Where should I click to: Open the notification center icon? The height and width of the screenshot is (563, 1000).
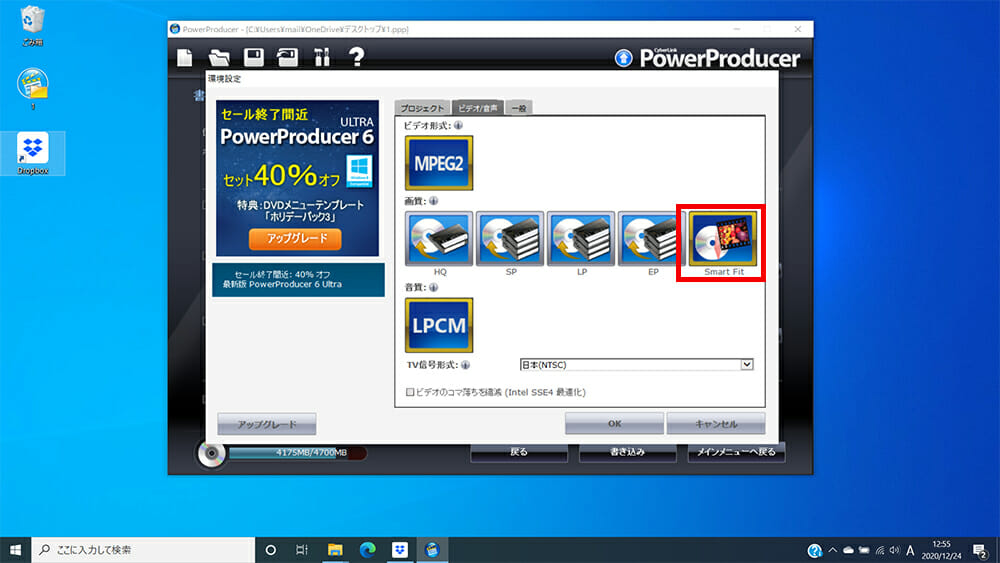coord(980,550)
